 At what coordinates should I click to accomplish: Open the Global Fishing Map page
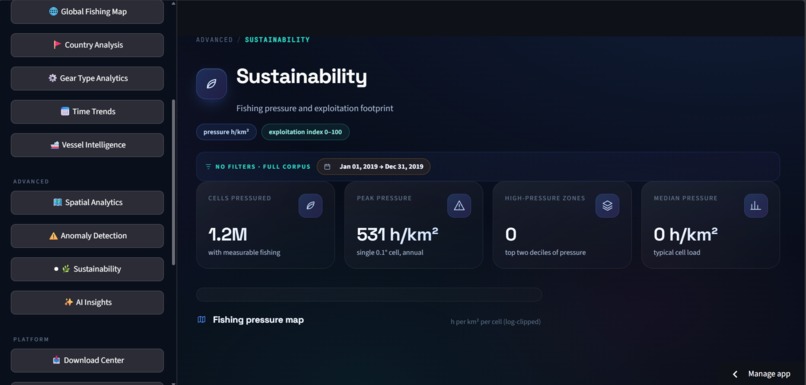[87, 11]
